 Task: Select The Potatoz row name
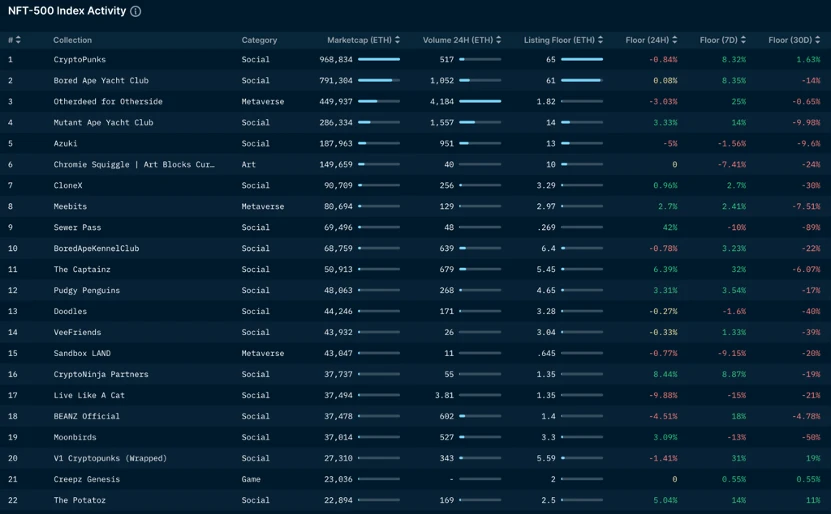[80, 500]
